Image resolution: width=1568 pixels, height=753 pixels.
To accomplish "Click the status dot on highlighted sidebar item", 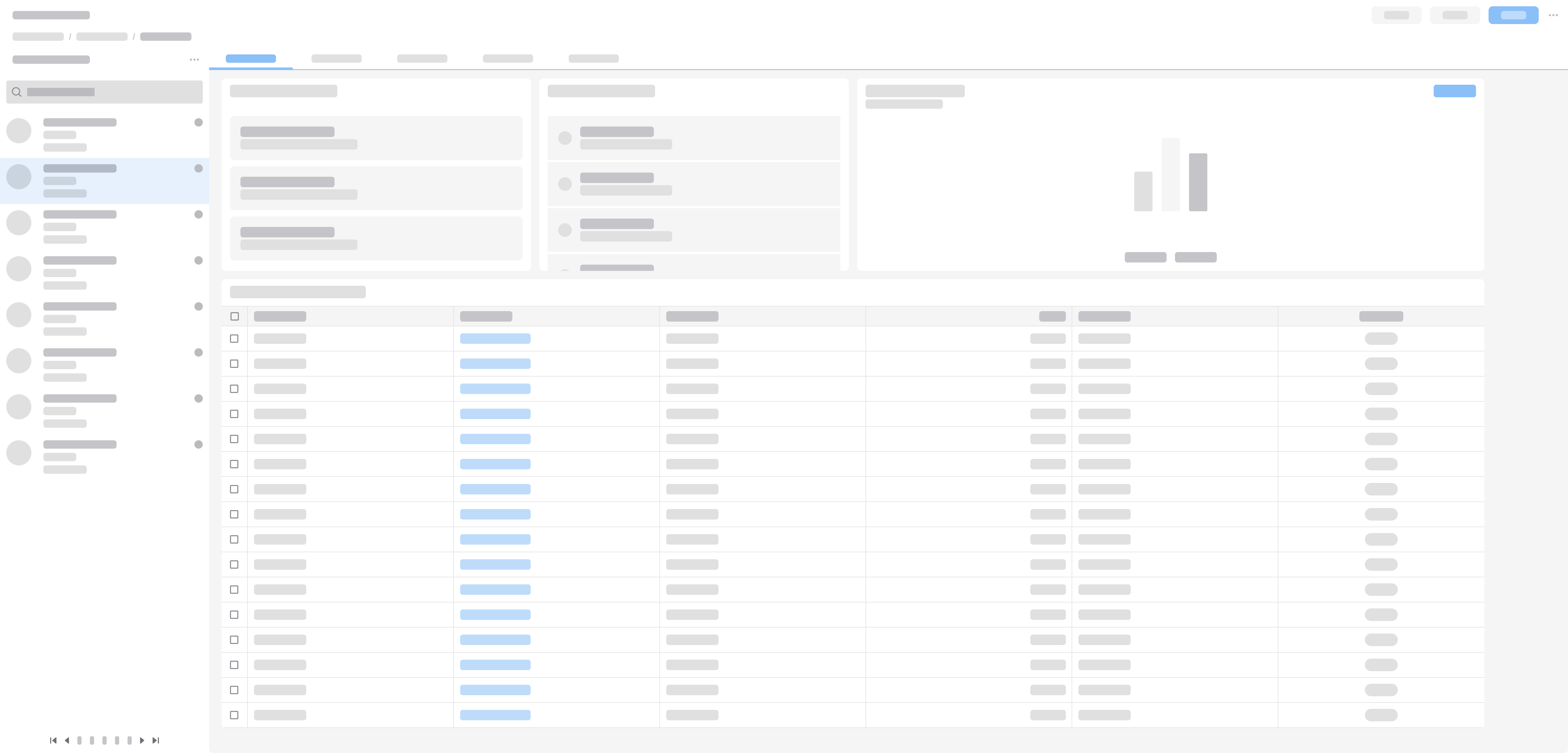I will click(198, 168).
